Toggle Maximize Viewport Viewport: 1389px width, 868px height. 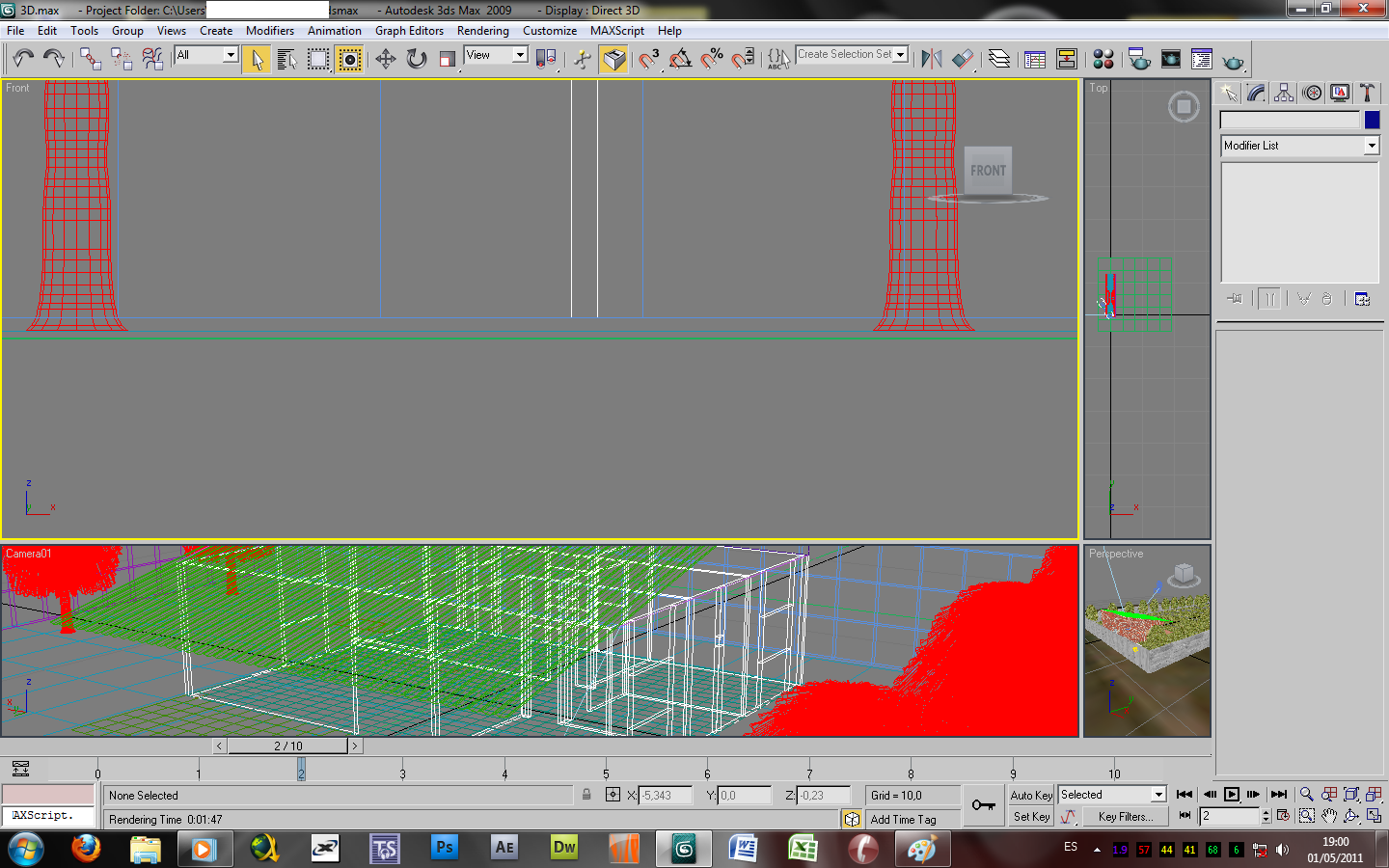pyautogui.click(x=1375, y=816)
